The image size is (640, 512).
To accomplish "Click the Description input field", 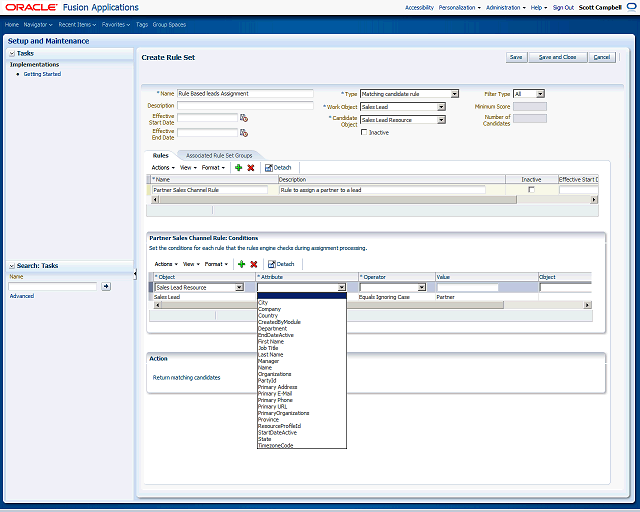I will [245, 105].
